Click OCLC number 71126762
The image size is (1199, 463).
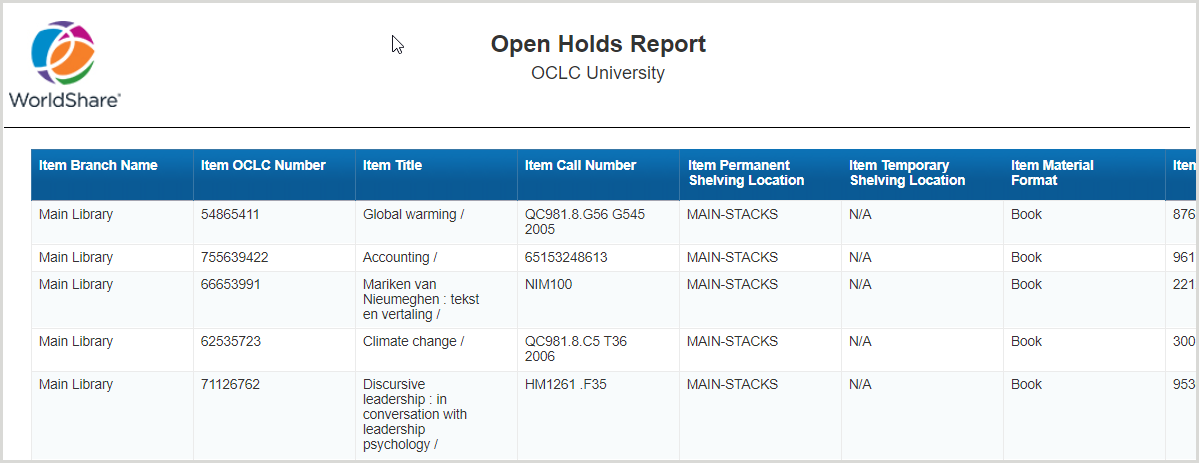point(230,384)
